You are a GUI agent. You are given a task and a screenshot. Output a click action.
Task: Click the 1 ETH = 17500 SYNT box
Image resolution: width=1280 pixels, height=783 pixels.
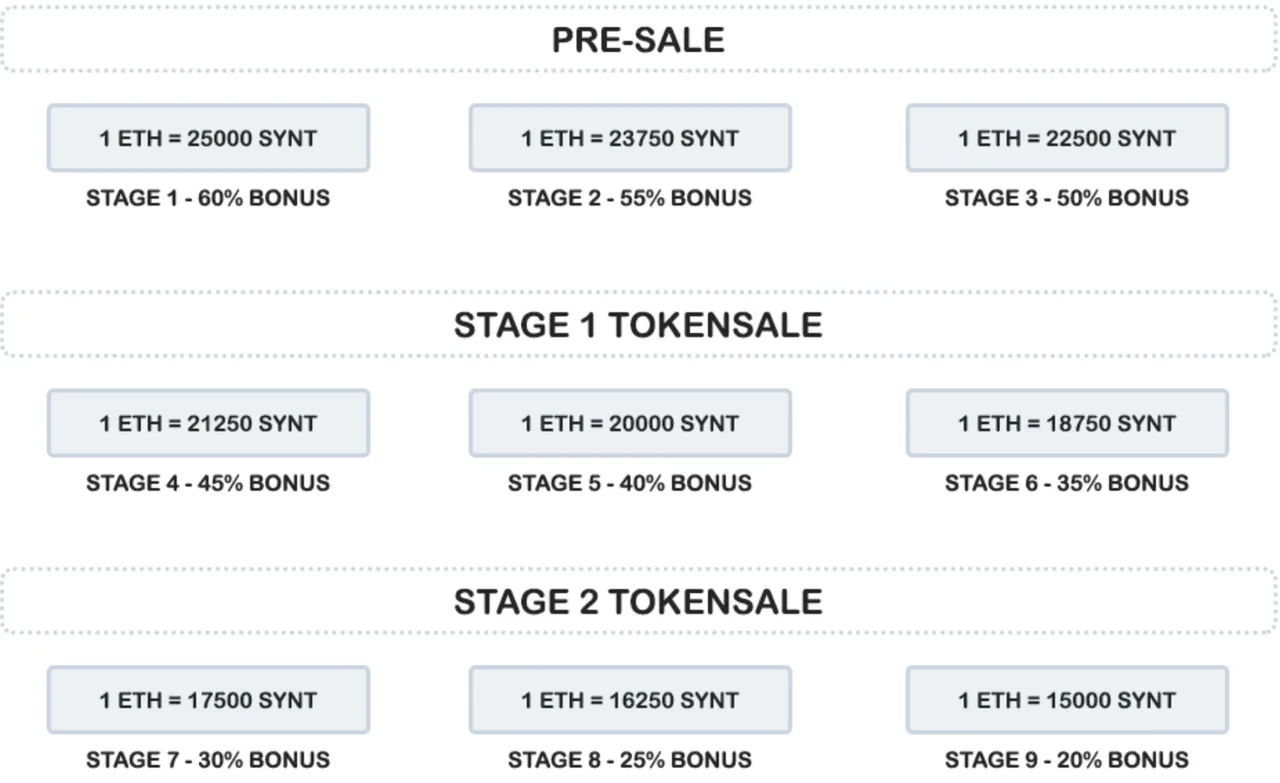208,700
